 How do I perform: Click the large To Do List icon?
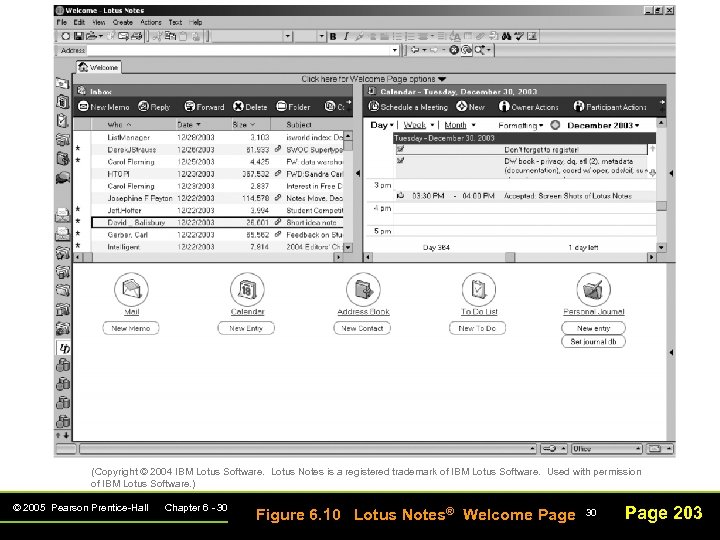coord(479,289)
